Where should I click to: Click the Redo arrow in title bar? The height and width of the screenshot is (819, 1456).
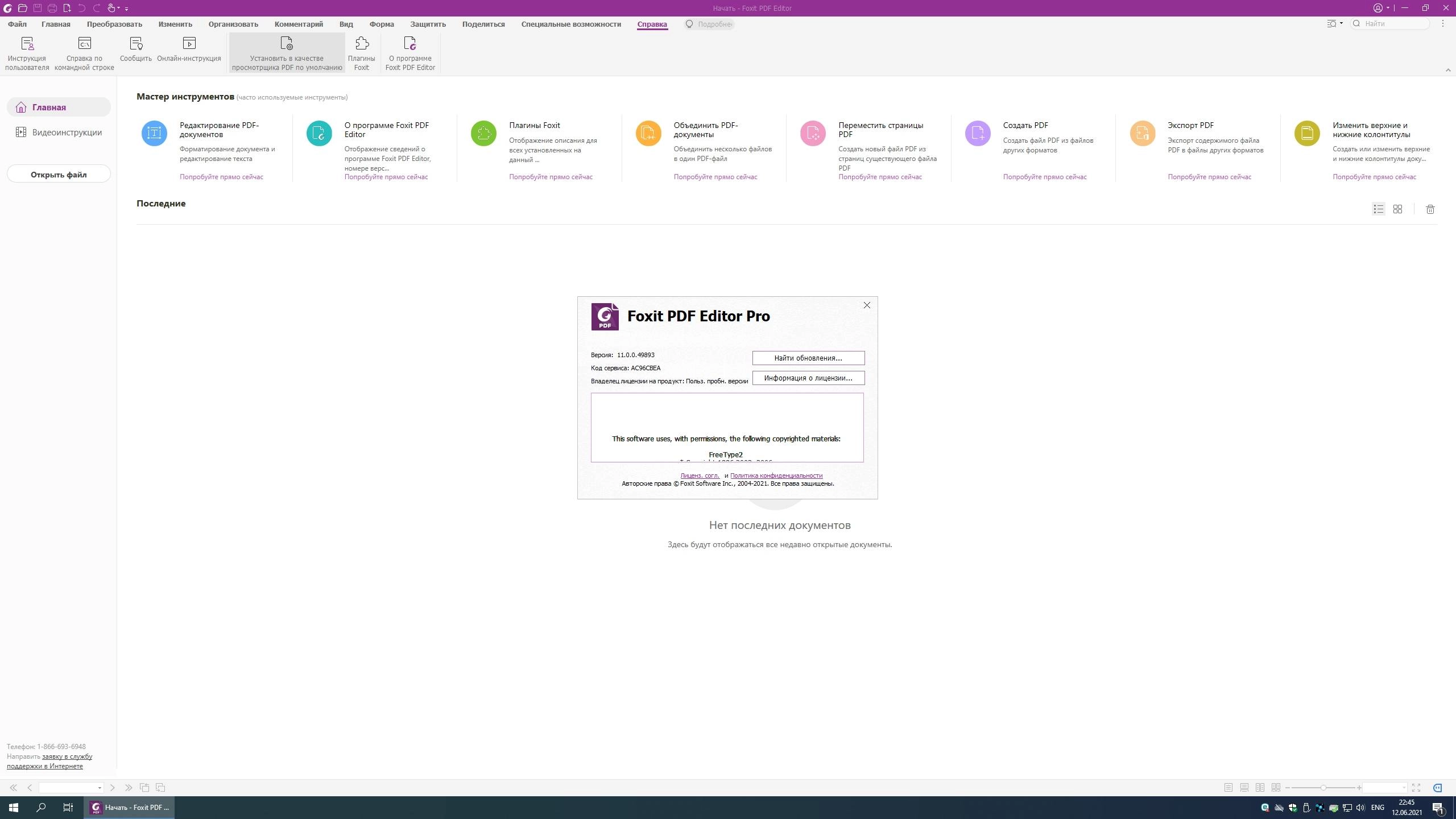(x=97, y=8)
